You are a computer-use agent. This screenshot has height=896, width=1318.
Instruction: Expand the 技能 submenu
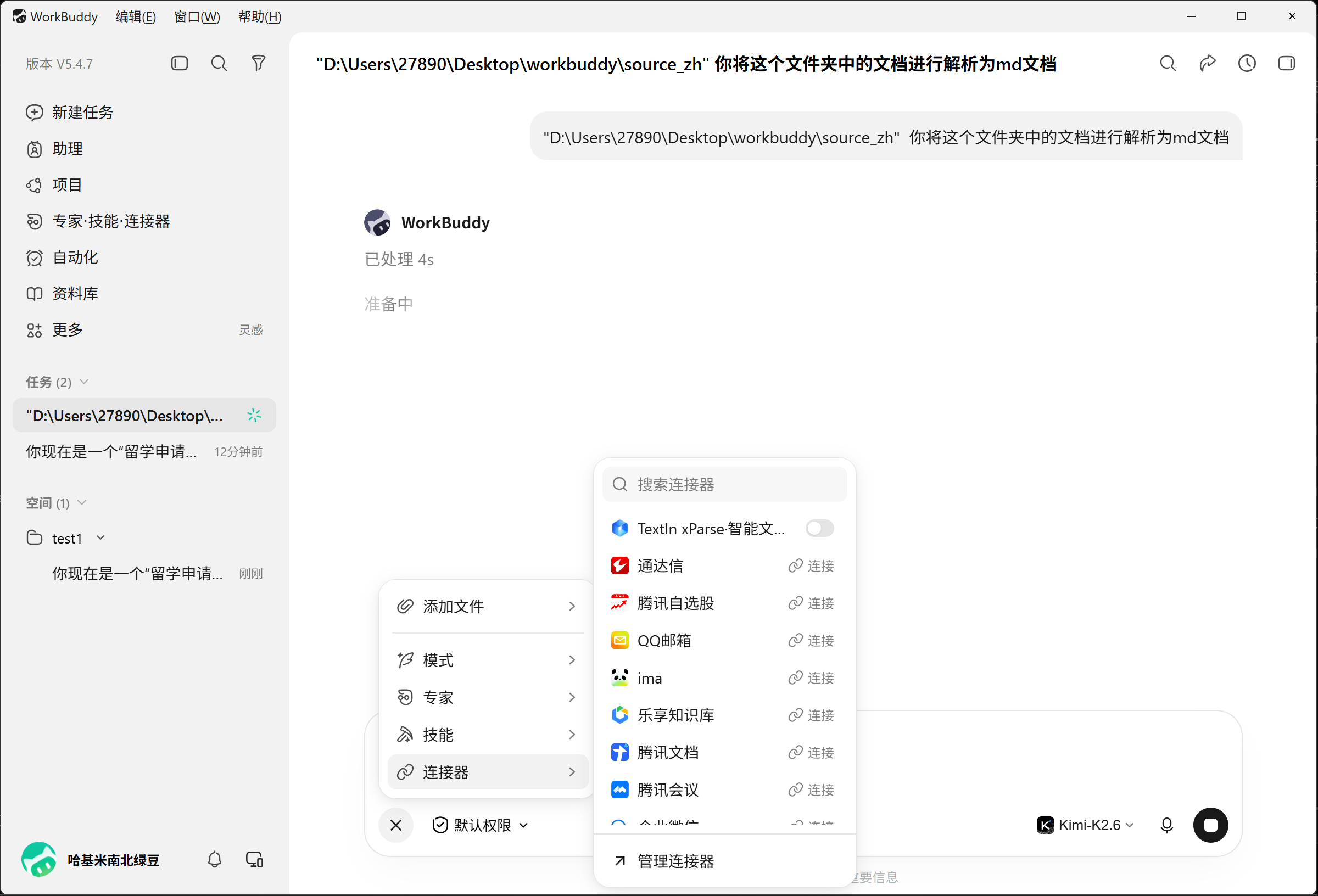(x=488, y=735)
